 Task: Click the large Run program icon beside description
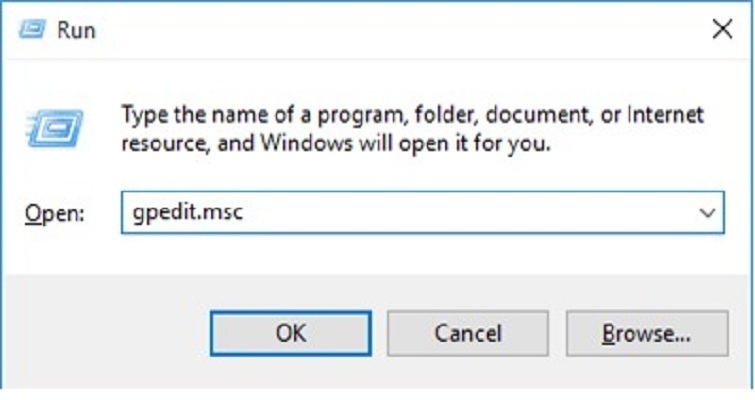(53, 128)
